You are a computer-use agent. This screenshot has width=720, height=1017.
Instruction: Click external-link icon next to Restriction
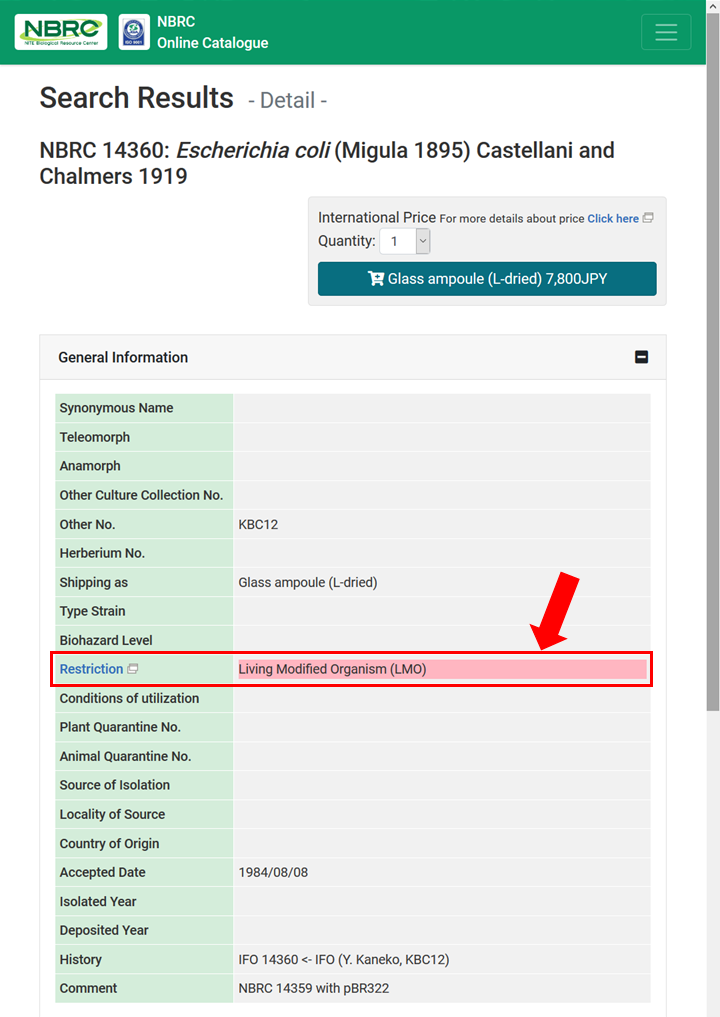coord(133,669)
